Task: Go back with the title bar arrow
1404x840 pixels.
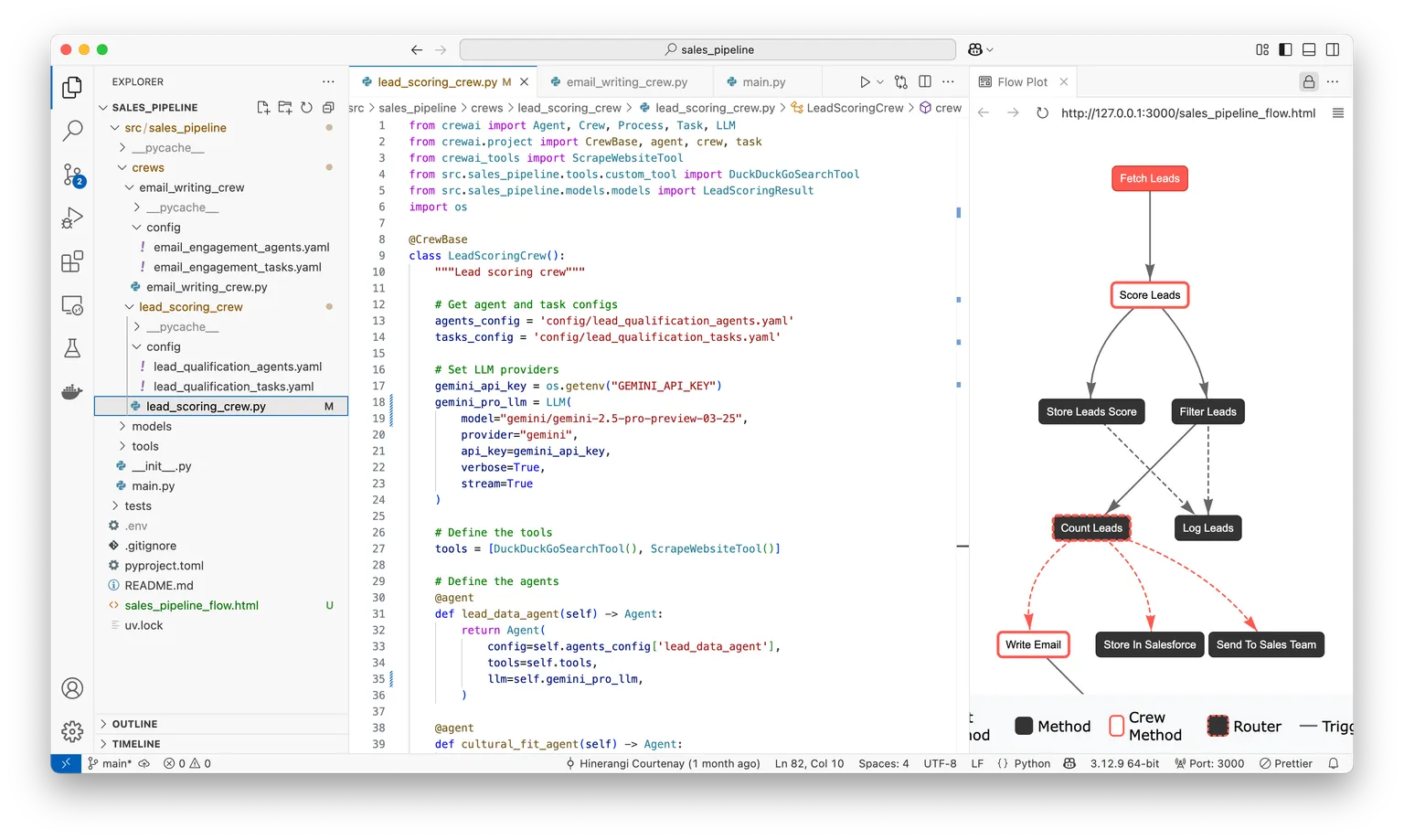Action: [417, 49]
